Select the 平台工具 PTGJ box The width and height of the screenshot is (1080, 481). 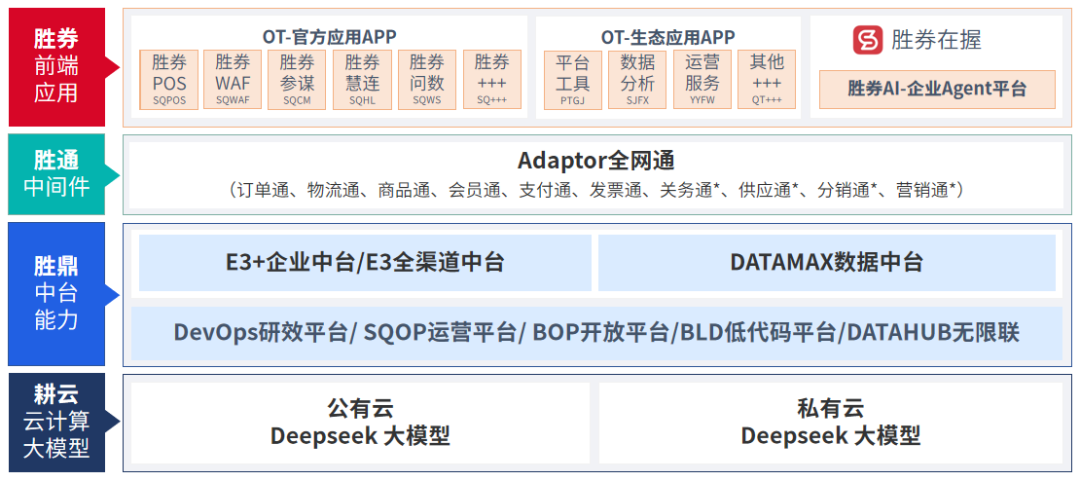572,80
